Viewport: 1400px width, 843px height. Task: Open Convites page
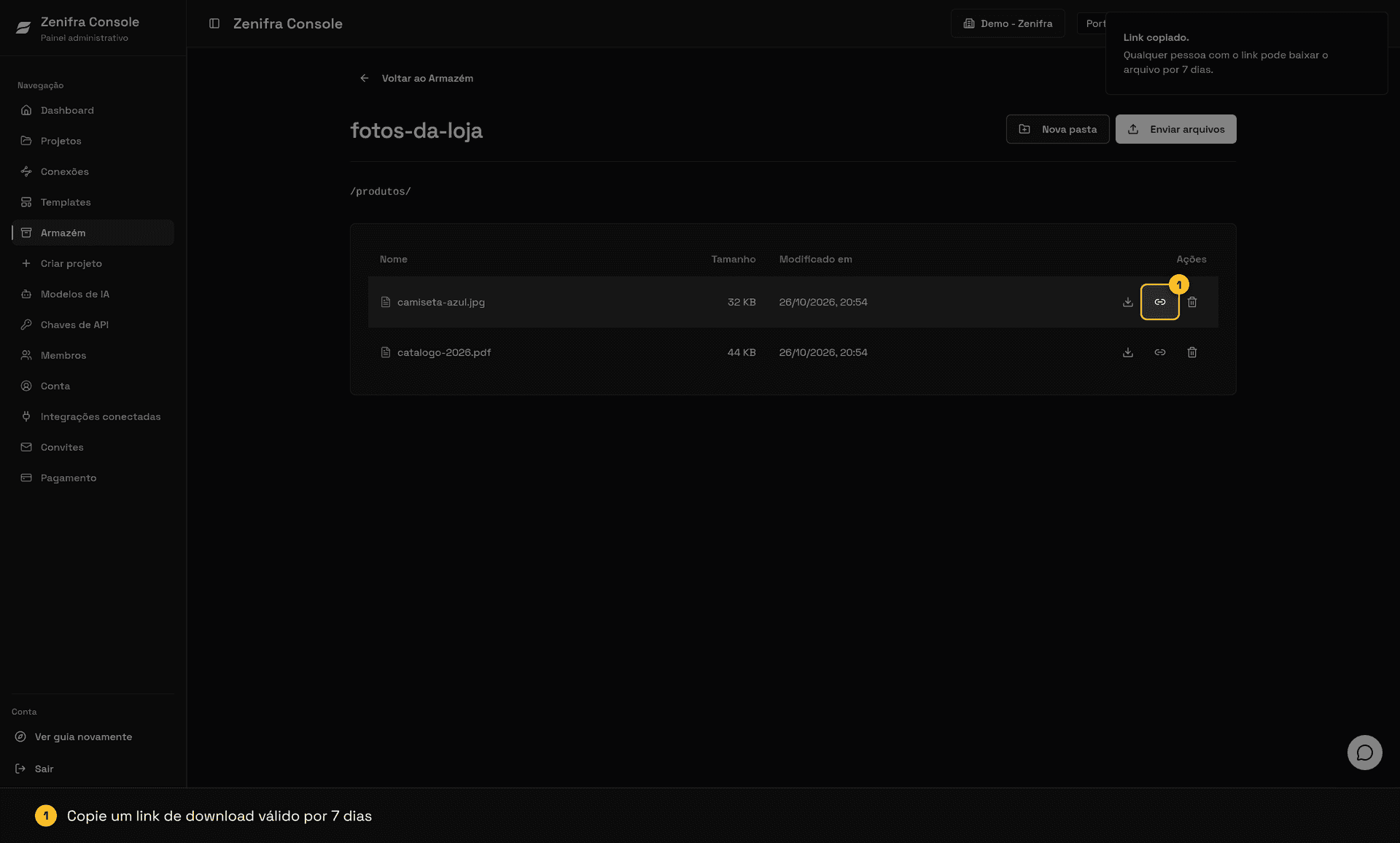click(x=93, y=447)
